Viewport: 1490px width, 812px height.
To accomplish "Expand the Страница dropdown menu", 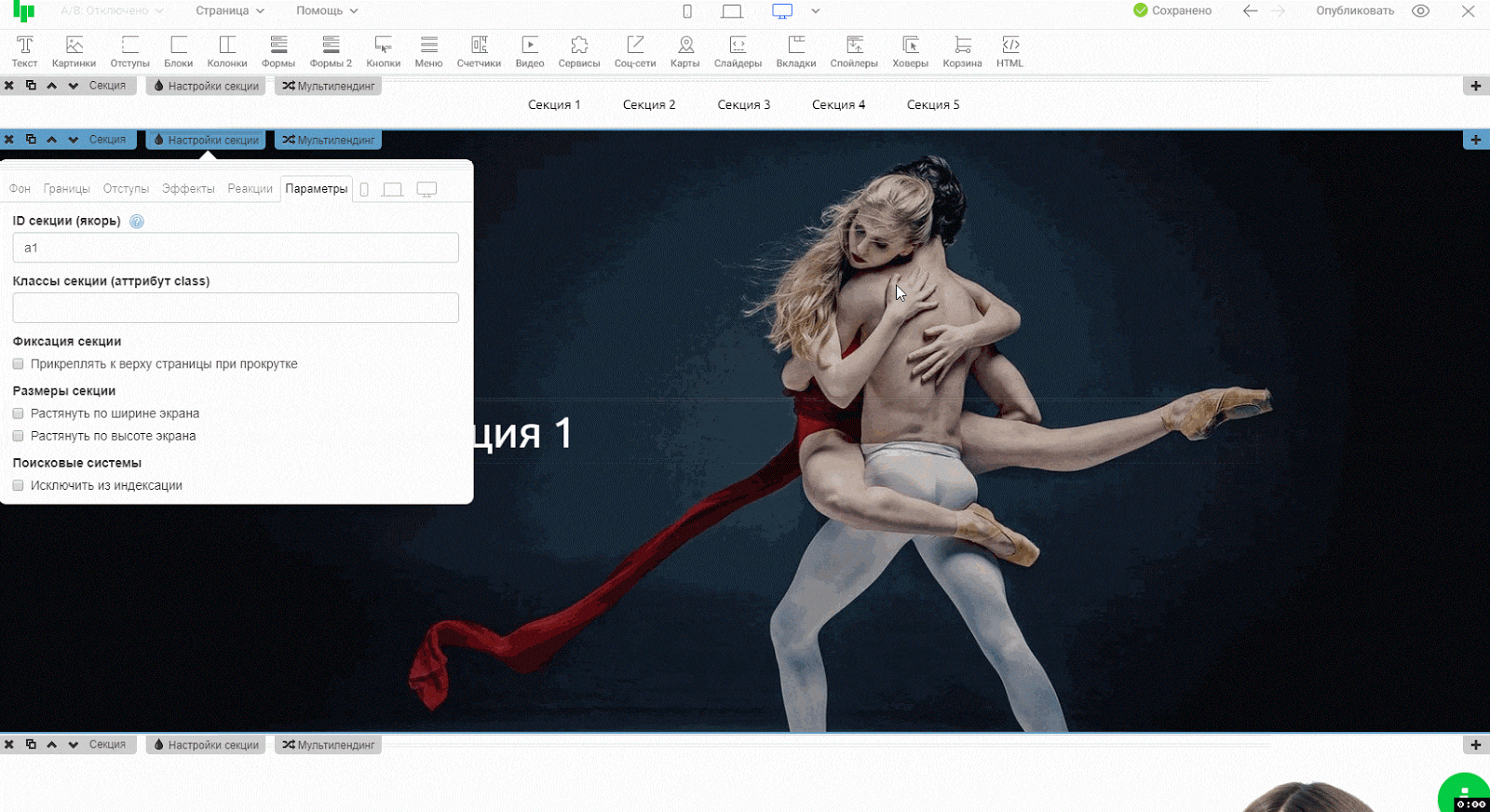I will tap(229, 11).
